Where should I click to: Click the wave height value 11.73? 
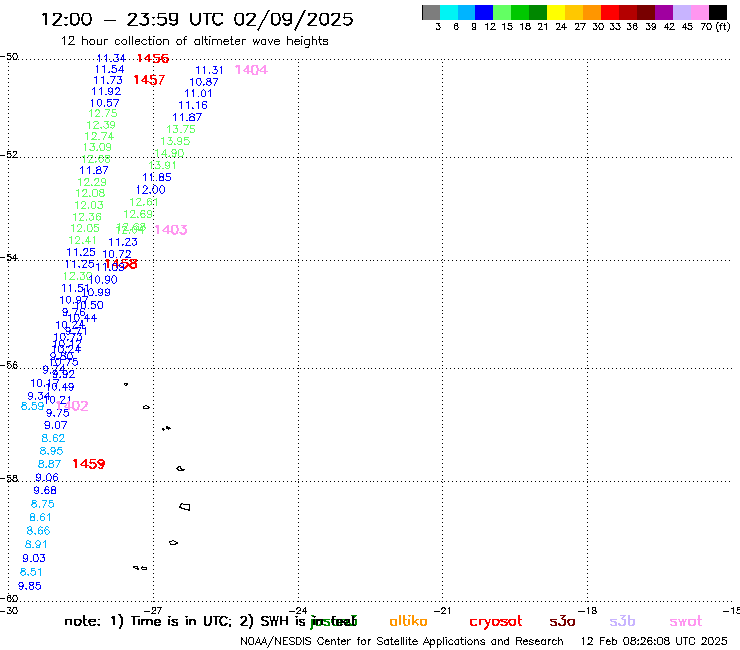point(108,80)
